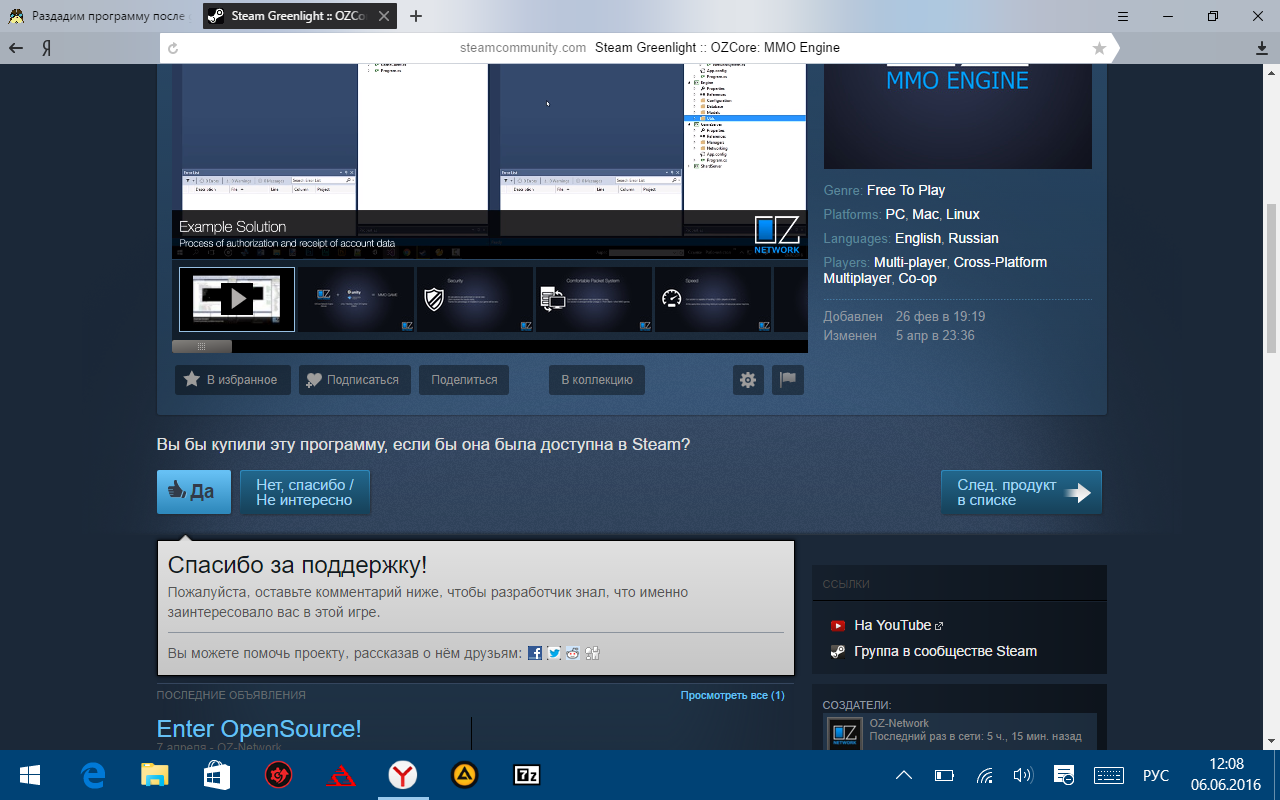Select the Comfortable Packet System thumbnail

point(594,299)
